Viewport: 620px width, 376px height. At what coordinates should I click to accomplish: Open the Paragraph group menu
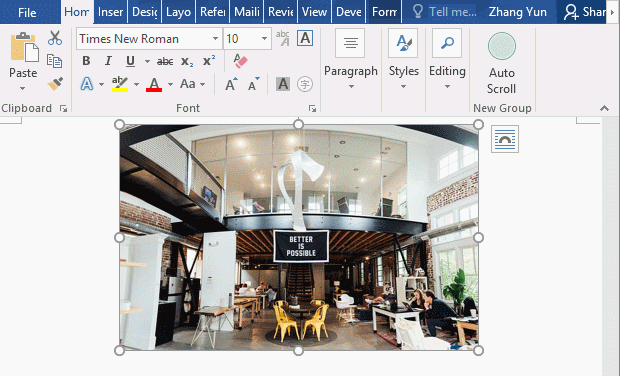tap(351, 59)
